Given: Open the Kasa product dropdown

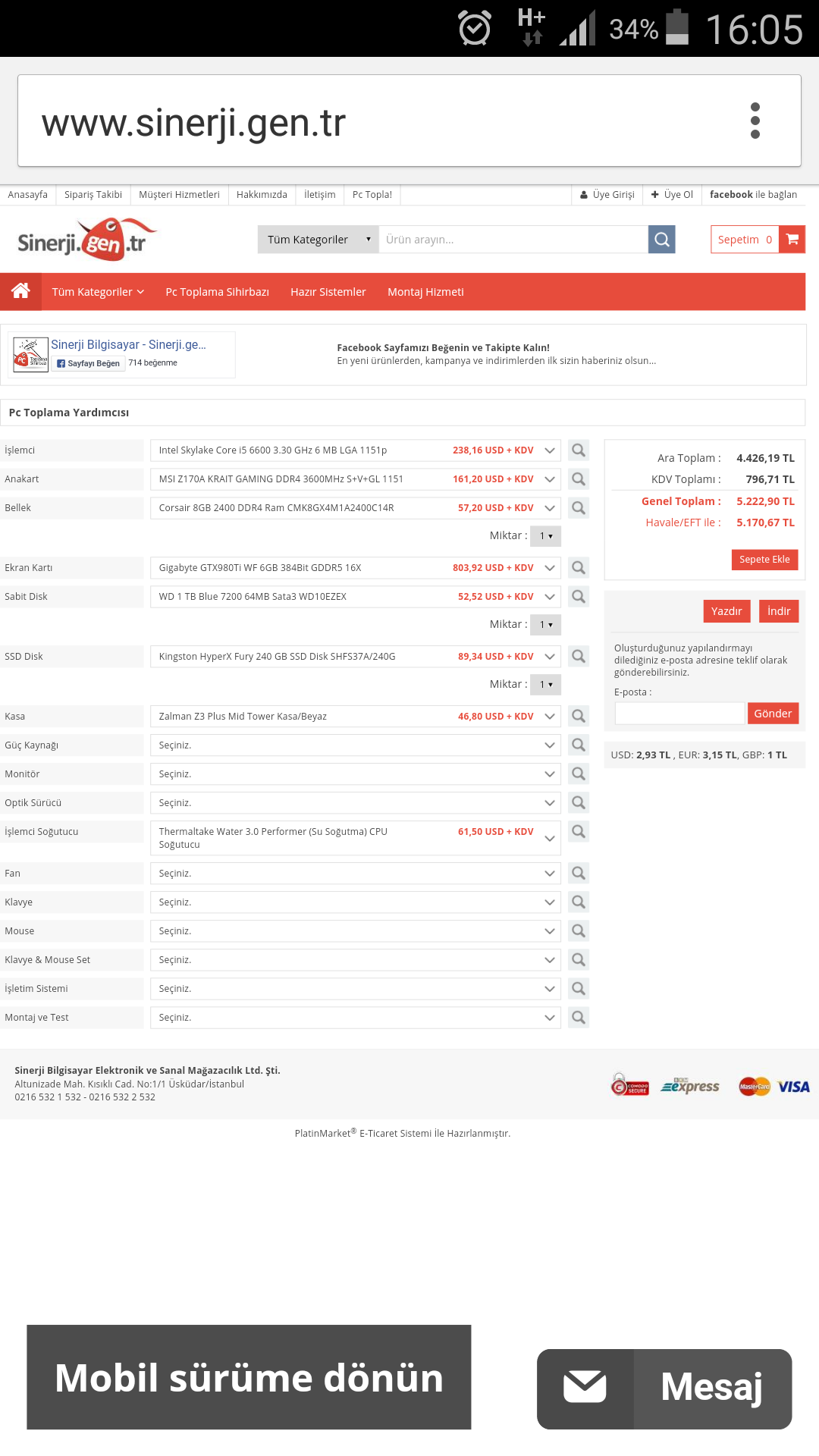Looking at the screenshot, I should click(356, 717).
